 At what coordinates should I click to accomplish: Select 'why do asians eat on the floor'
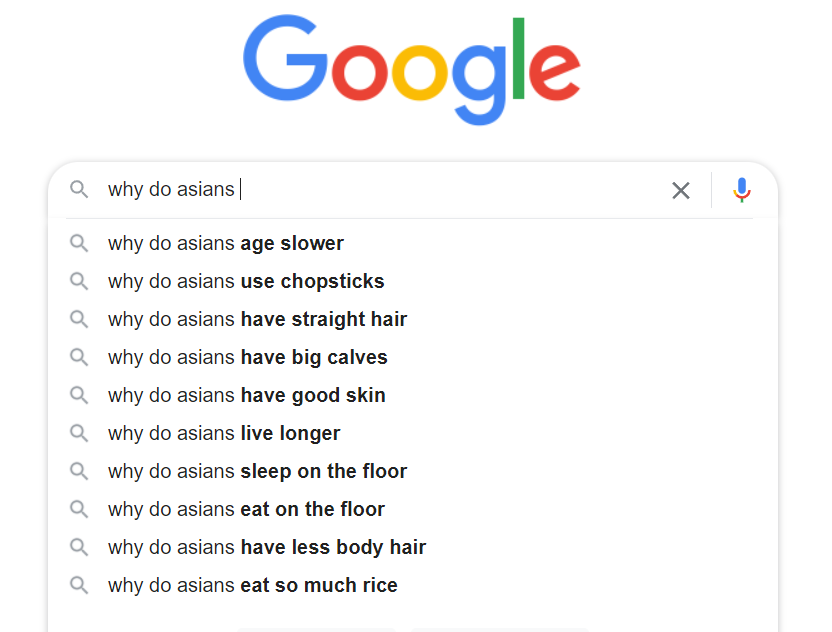tap(413, 509)
